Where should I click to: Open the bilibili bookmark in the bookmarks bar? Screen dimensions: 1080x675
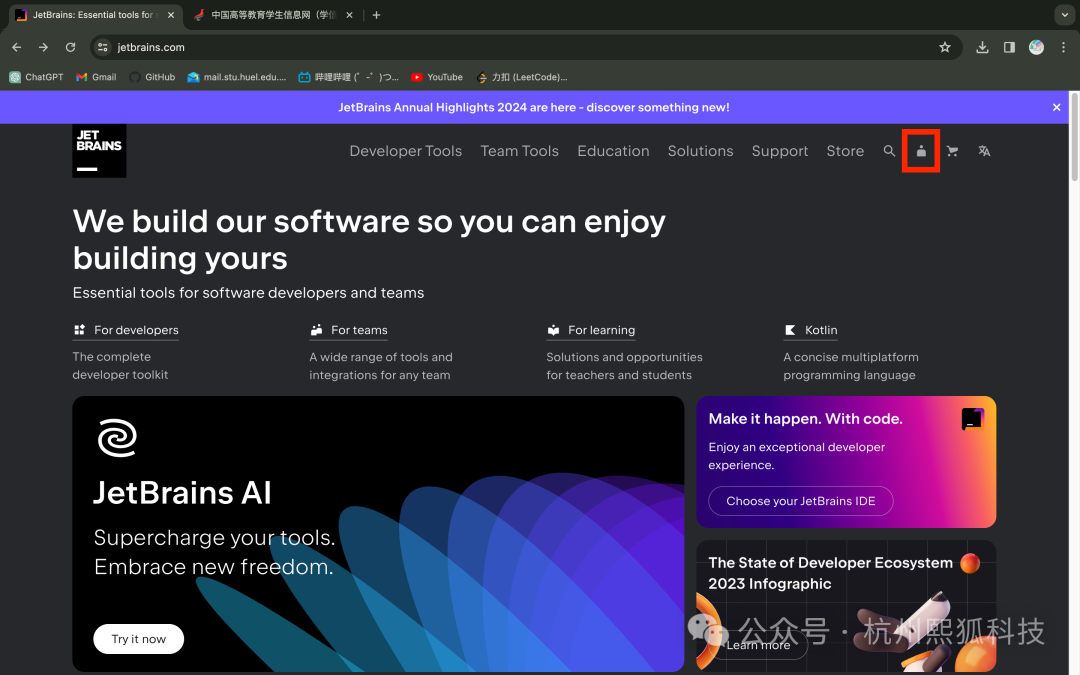point(355,77)
